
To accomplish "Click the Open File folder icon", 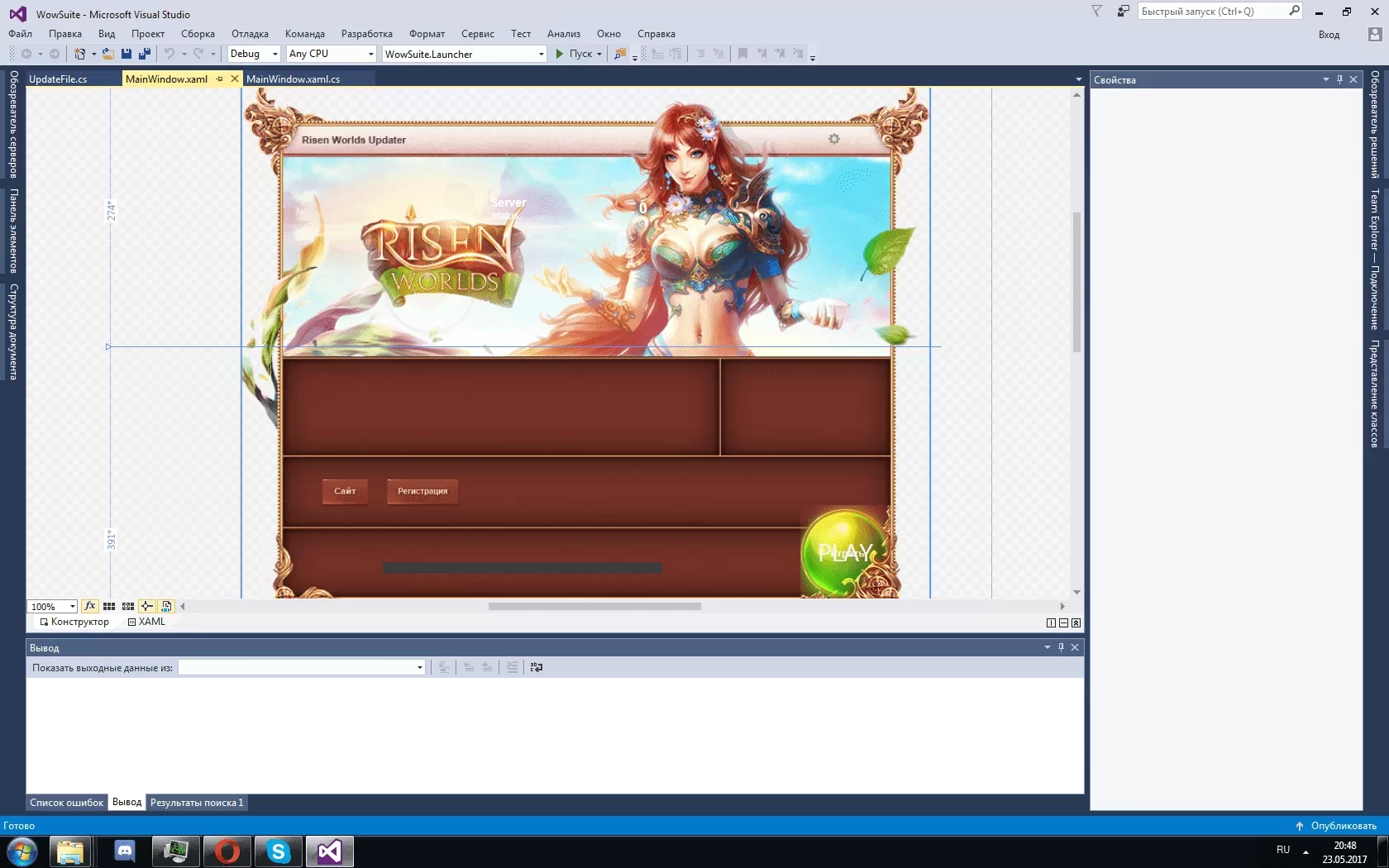I will coord(107,54).
